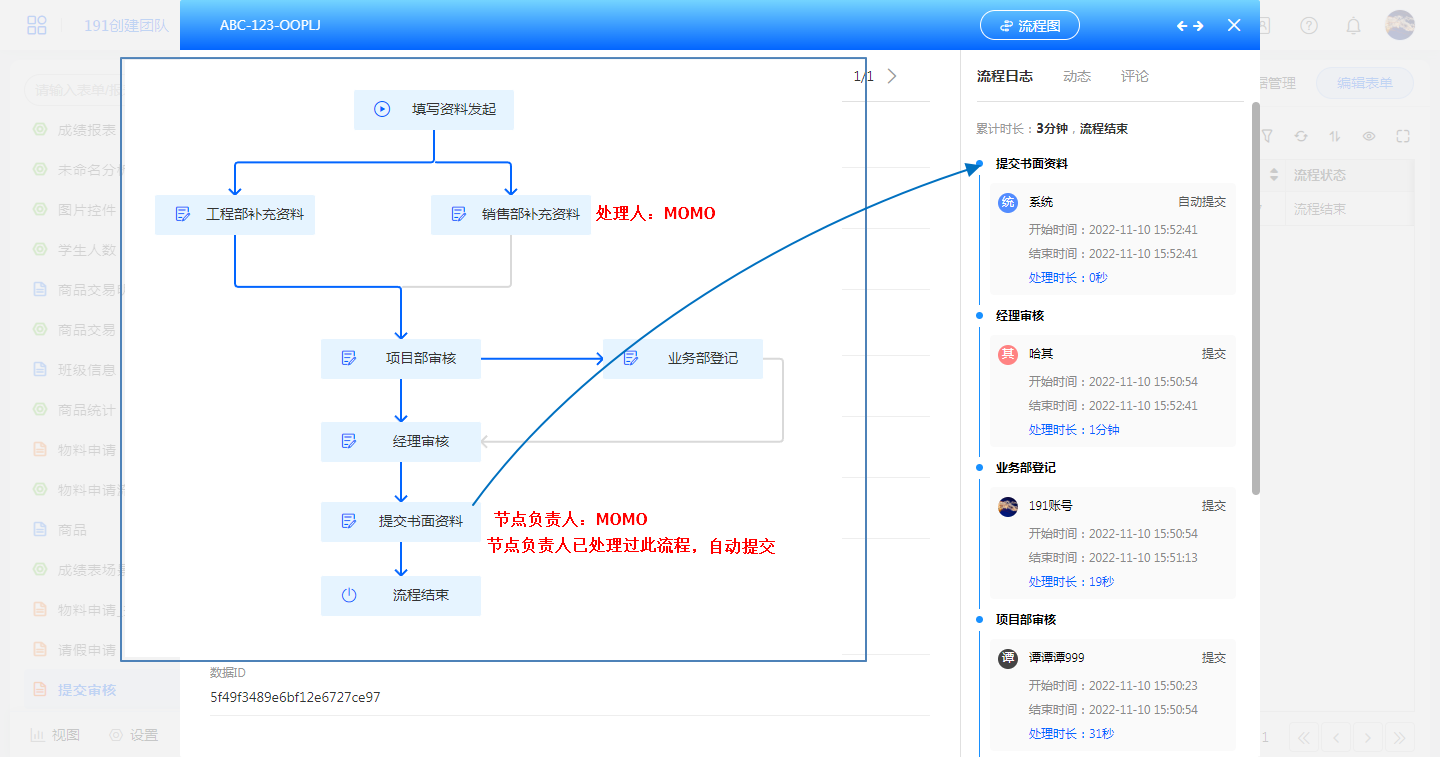
Task: Click the flow log panel scrollbar
Action: 1256,300
